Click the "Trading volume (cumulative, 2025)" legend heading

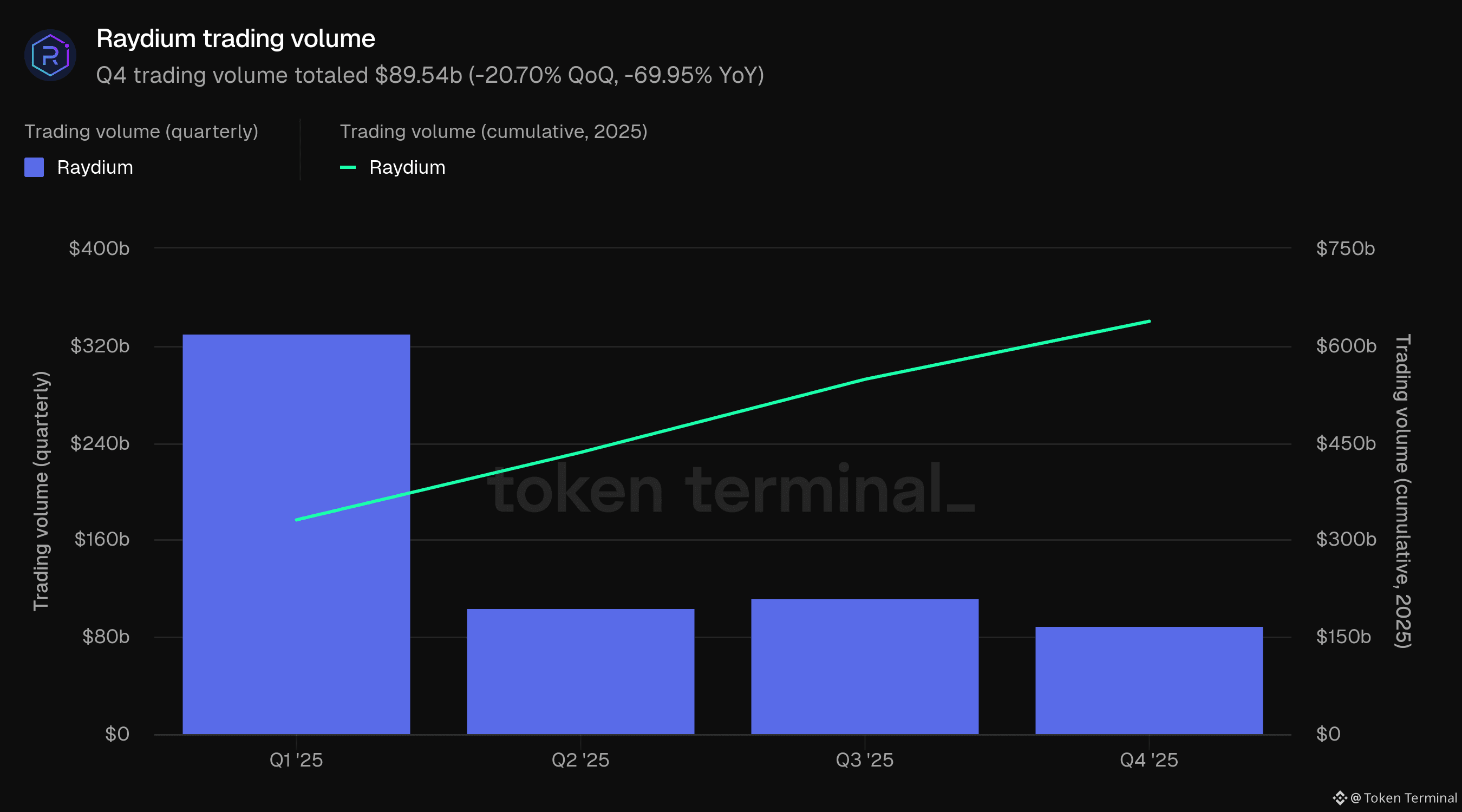[x=493, y=132]
